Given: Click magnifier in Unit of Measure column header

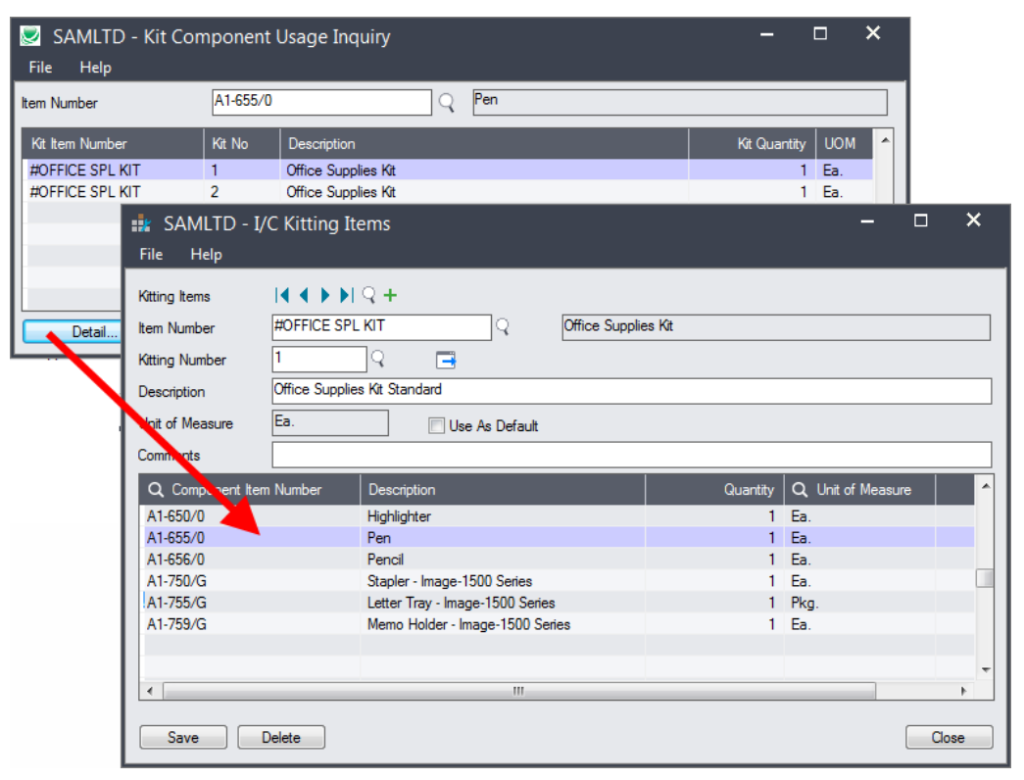Looking at the screenshot, I should pyautogui.click(x=799, y=490).
